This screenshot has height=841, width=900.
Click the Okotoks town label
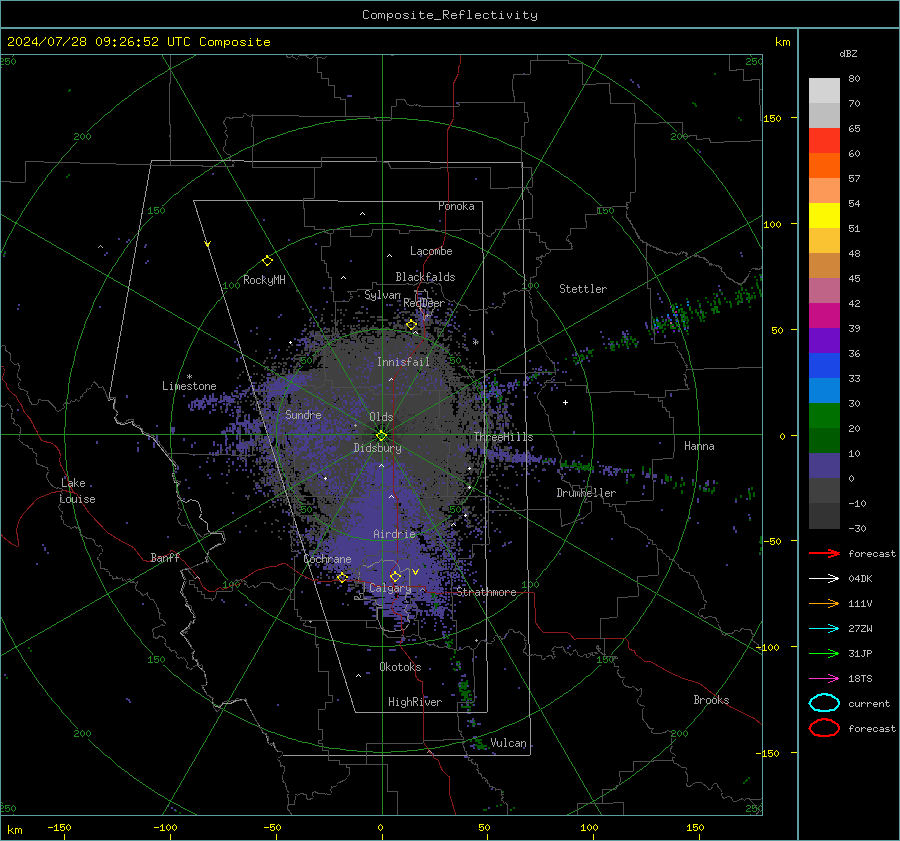click(400, 667)
